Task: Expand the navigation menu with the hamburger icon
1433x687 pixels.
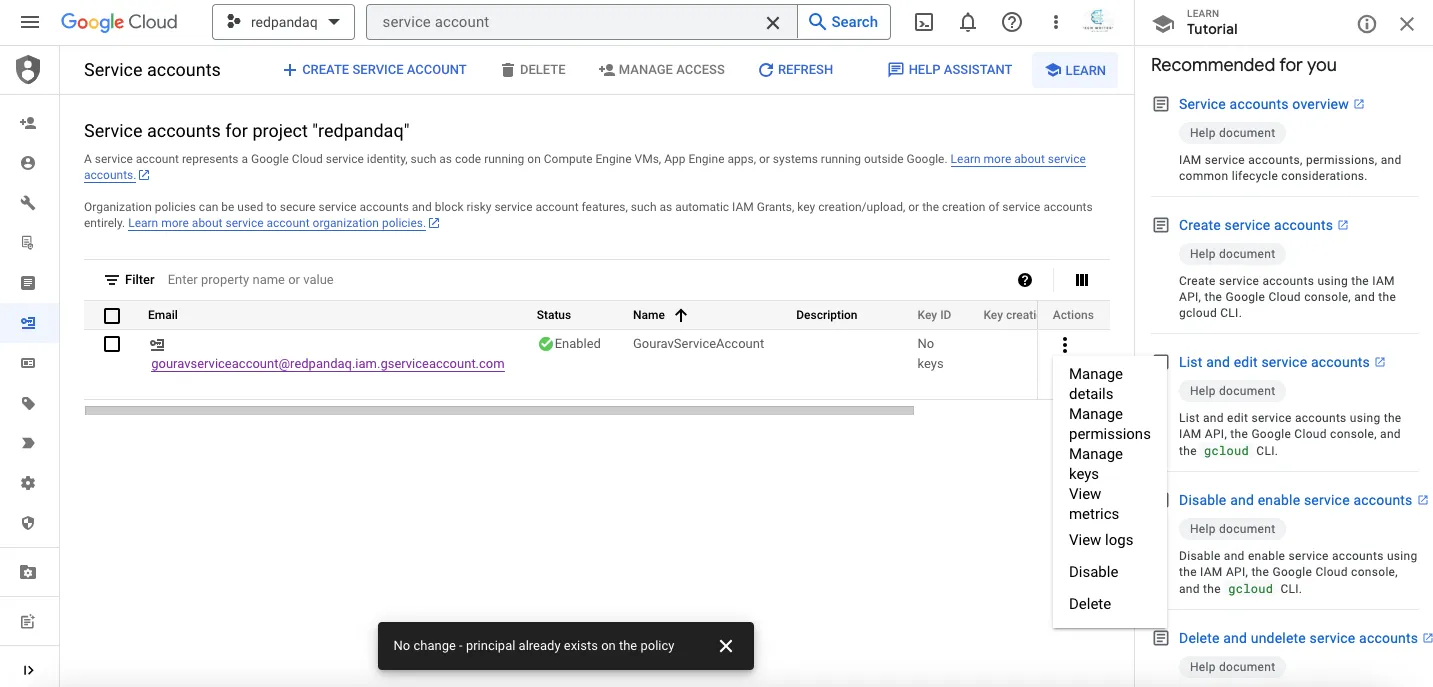Action: click(29, 21)
